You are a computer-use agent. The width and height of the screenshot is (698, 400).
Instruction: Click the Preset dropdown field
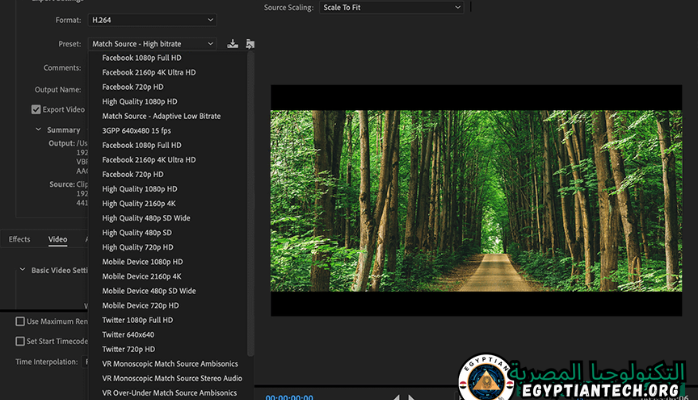click(152, 44)
